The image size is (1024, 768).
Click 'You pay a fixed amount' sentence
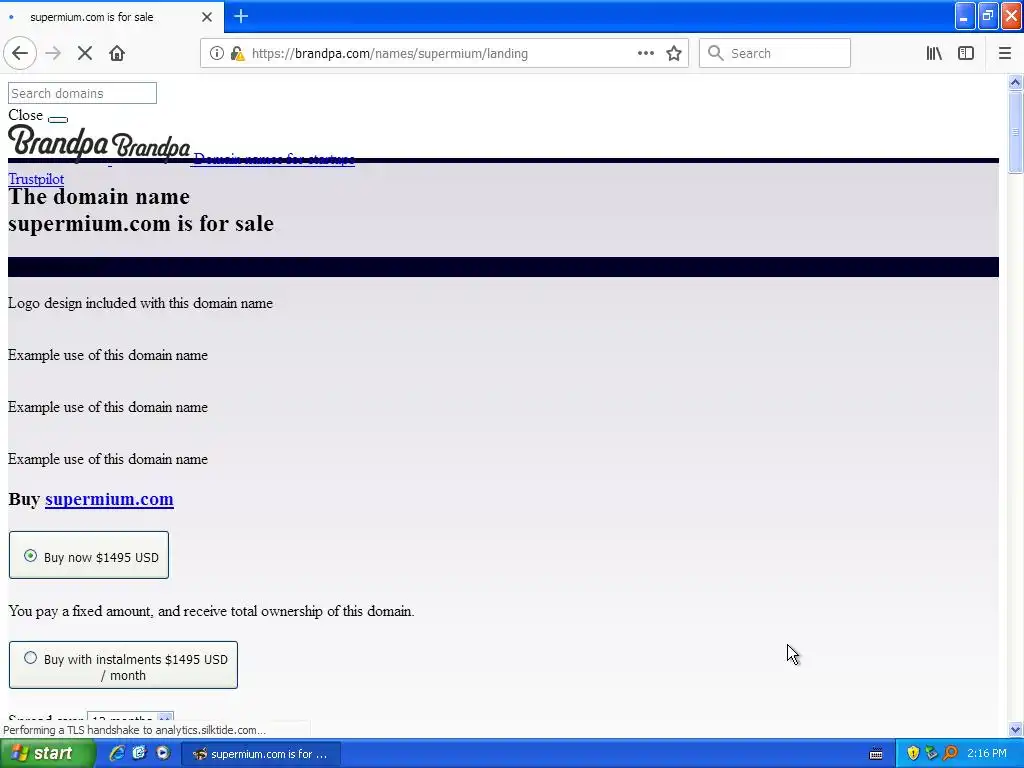point(211,611)
